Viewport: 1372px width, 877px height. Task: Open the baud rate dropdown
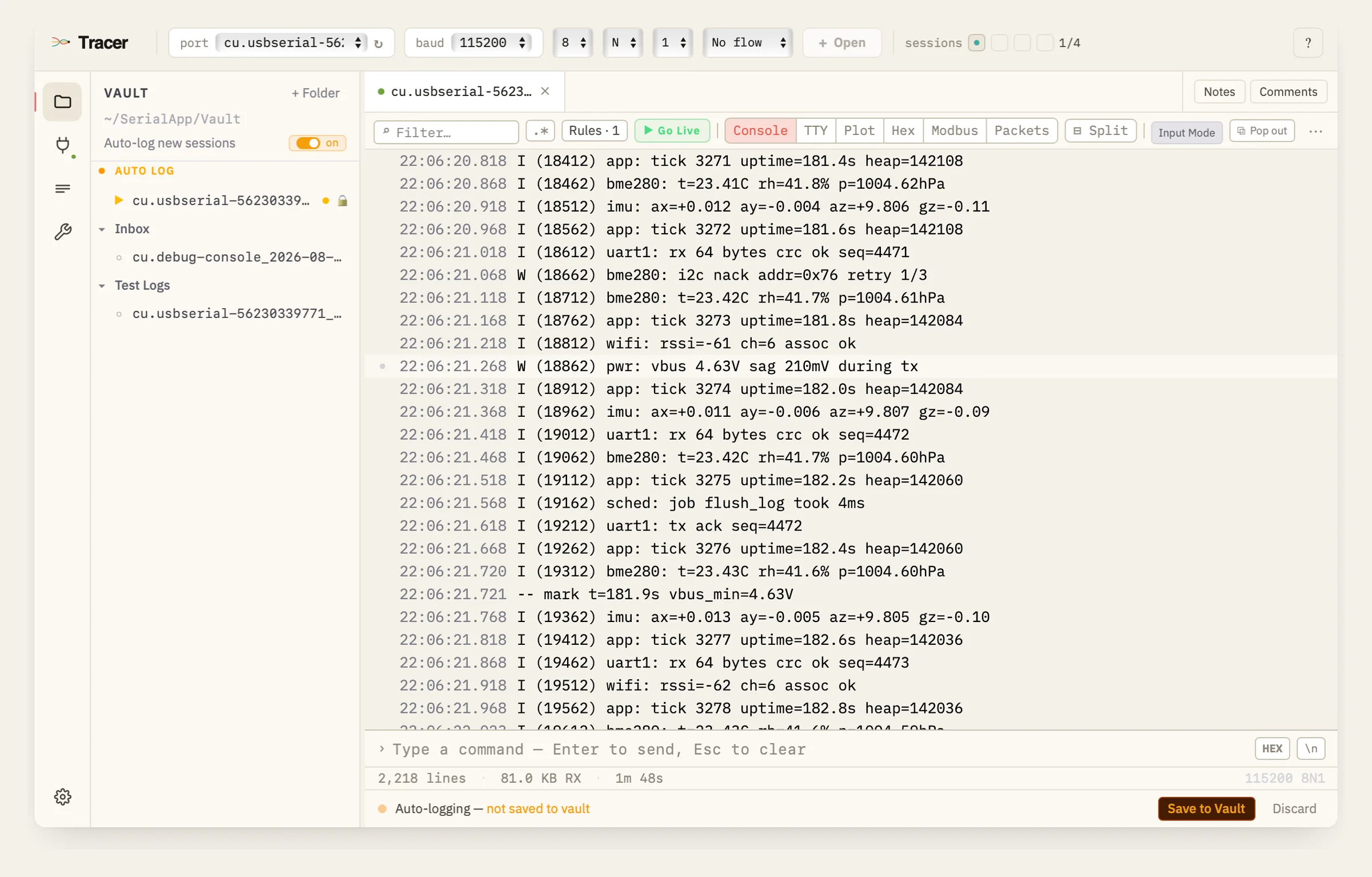tap(492, 43)
